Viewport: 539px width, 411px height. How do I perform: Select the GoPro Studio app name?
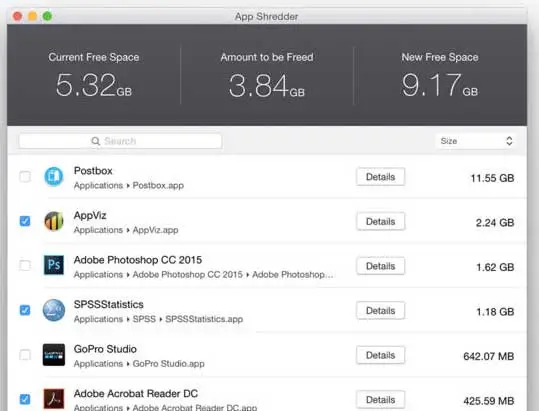105,349
